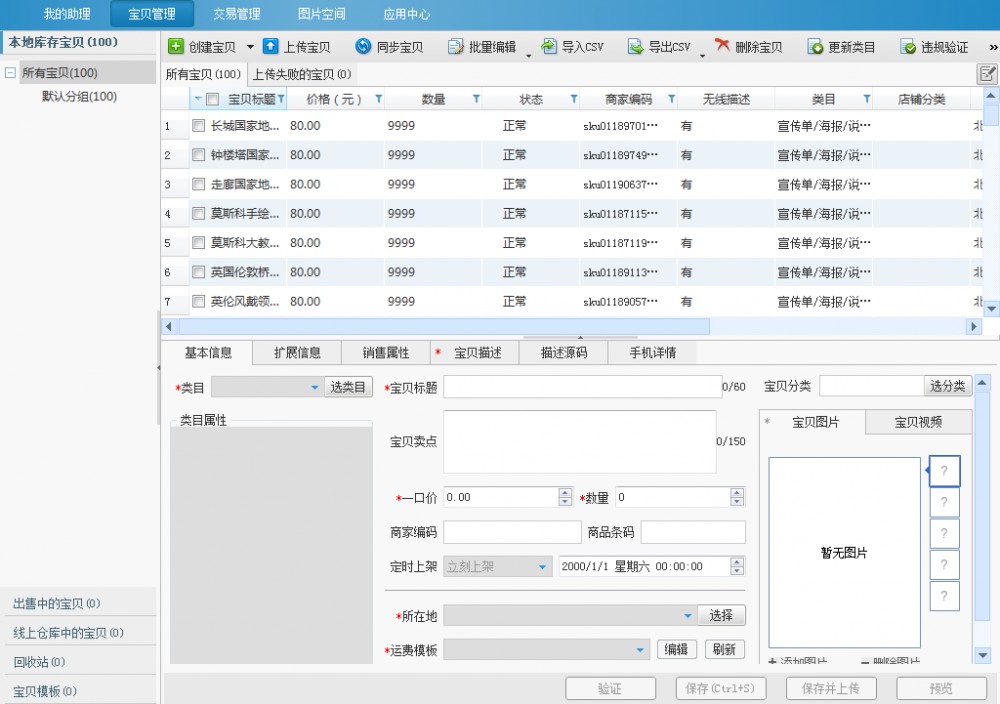Viewport: 1000px width, 704px height.
Task: Tick the checkbox for 莫斯科手绘 row
Action: point(199,214)
